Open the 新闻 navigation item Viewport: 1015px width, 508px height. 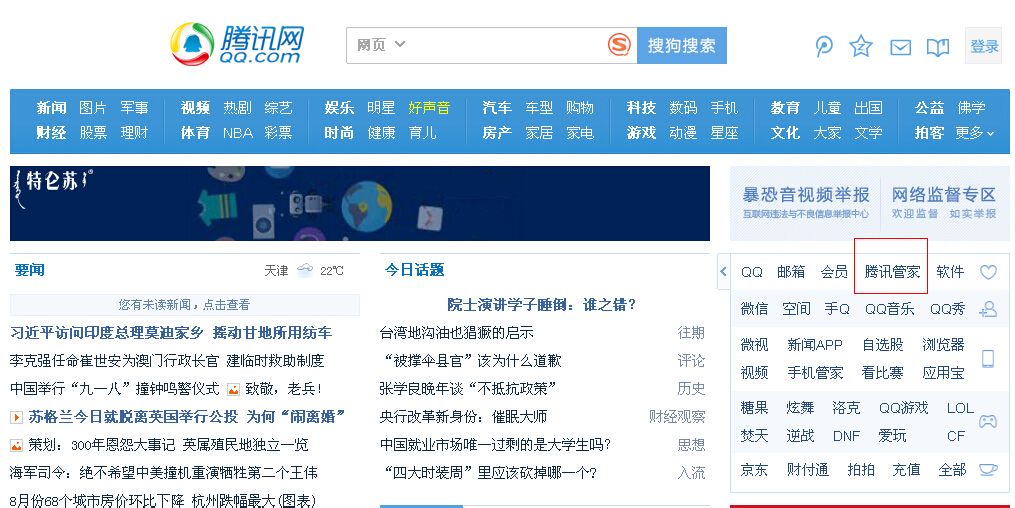tap(51, 107)
